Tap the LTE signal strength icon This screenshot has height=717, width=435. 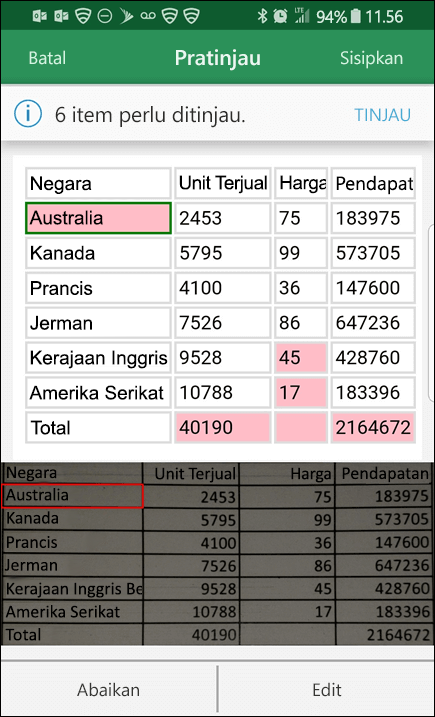tap(300, 16)
